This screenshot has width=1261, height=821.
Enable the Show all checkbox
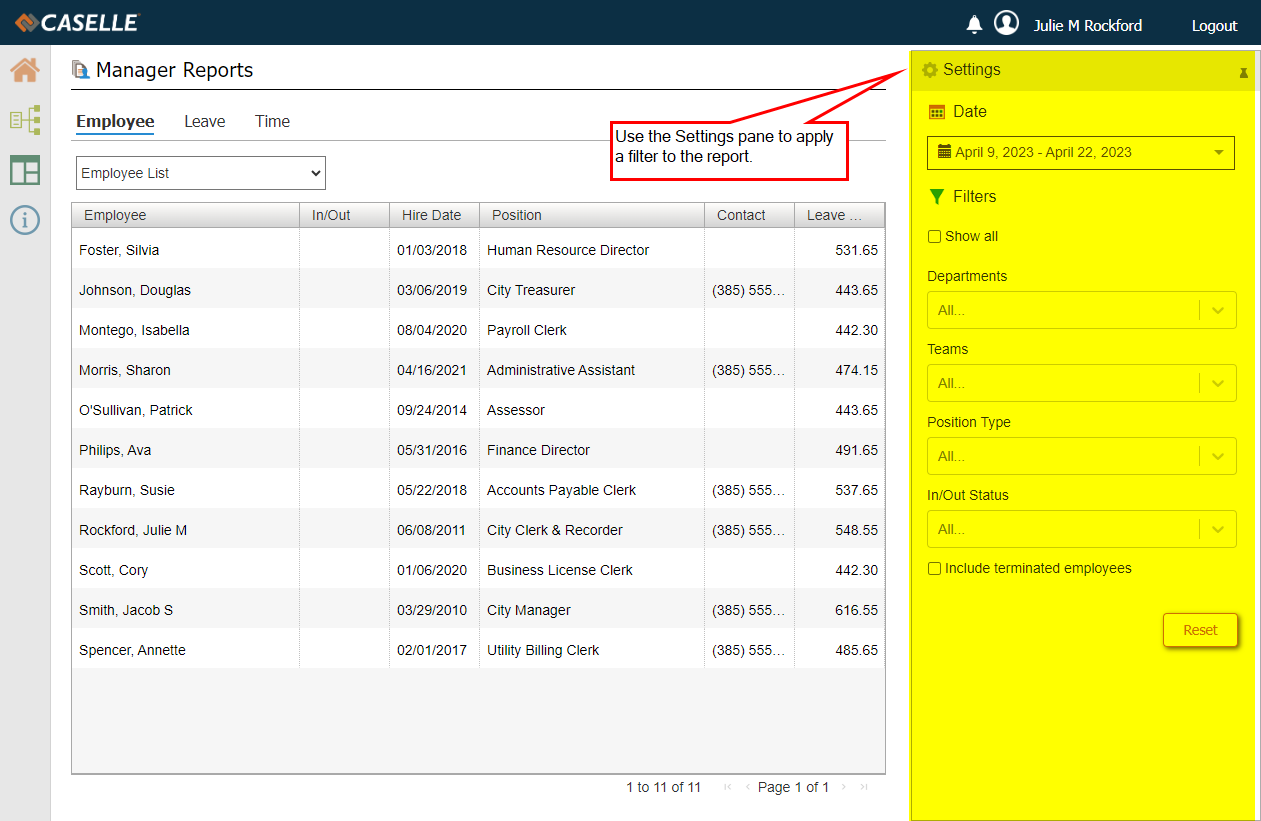click(934, 237)
